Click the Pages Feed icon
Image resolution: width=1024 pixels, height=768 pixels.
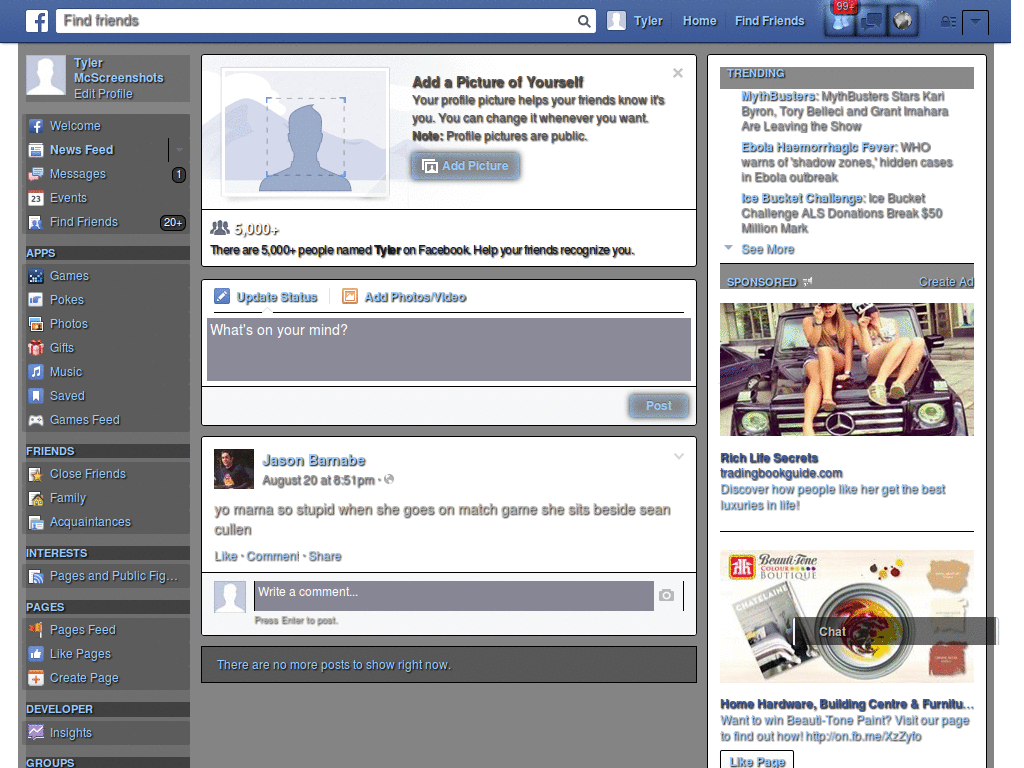coord(36,630)
